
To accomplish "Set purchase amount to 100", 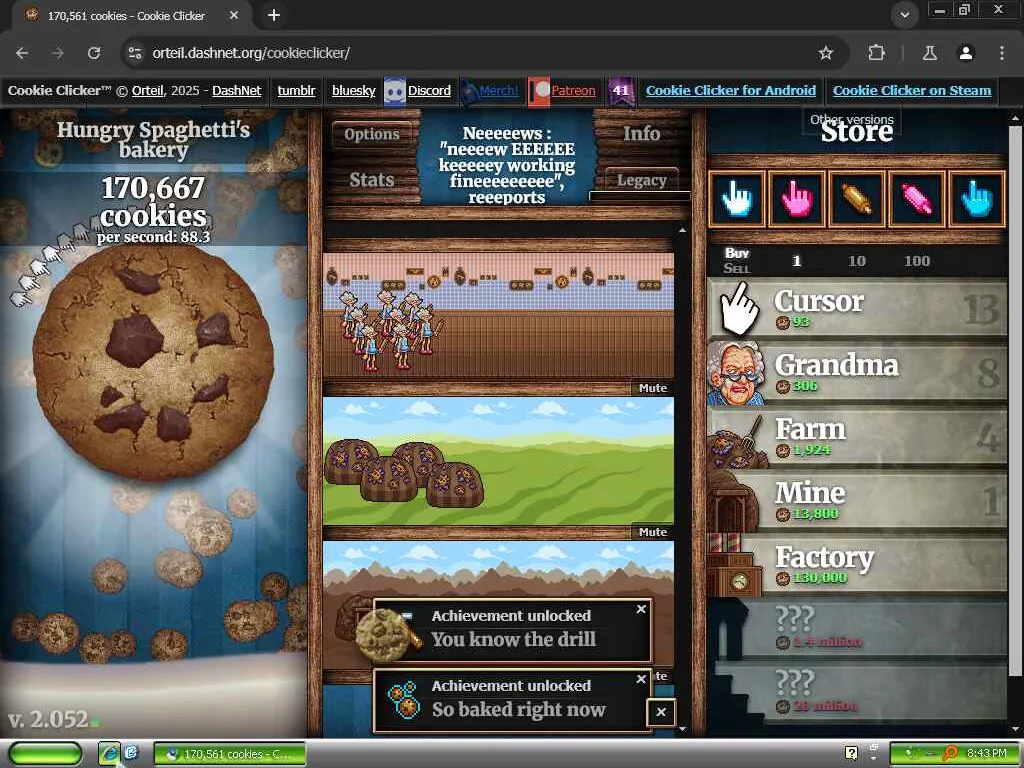I will pyautogui.click(x=917, y=261).
